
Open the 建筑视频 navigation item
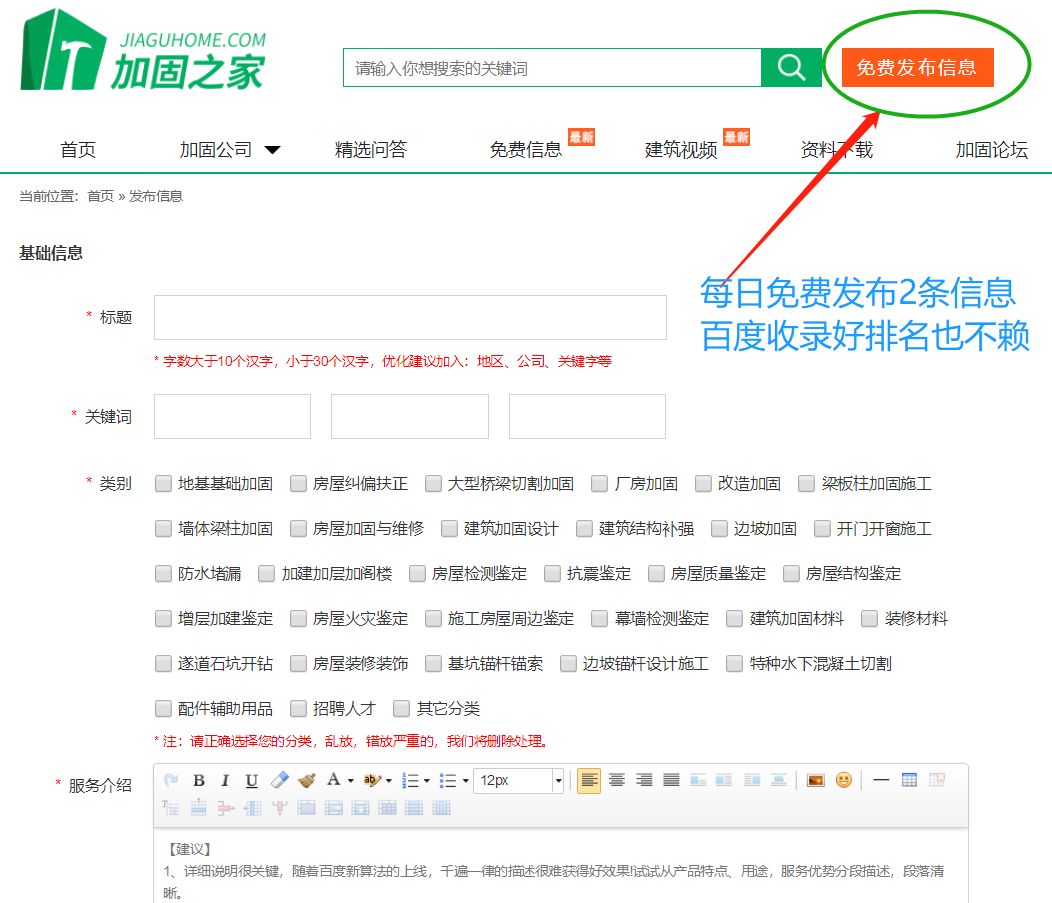(x=681, y=150)
